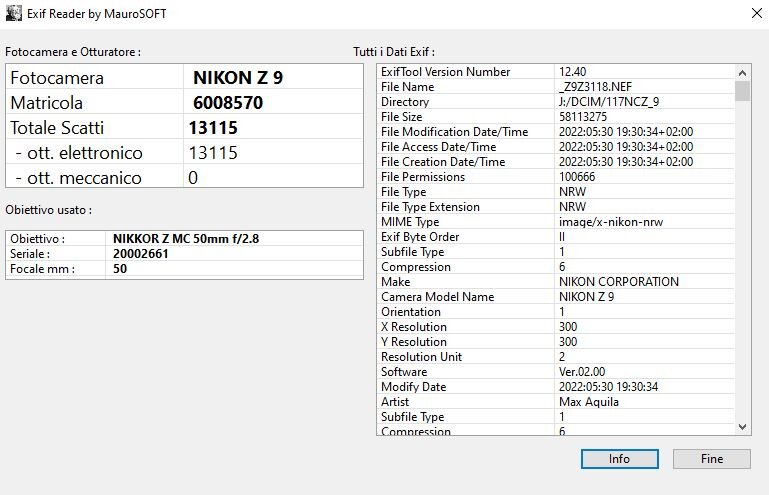Select the Make row label
Screen dimensions: 769x495
point(396,282)
